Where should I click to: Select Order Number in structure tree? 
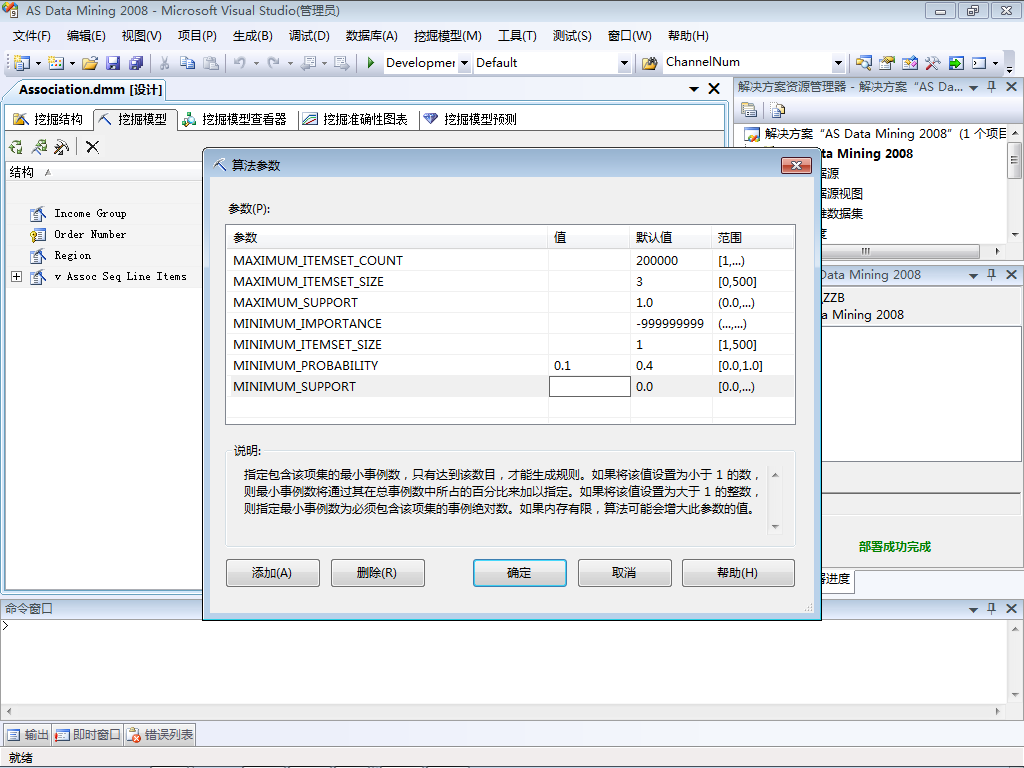pyautogui.click(x=90, y=234)
